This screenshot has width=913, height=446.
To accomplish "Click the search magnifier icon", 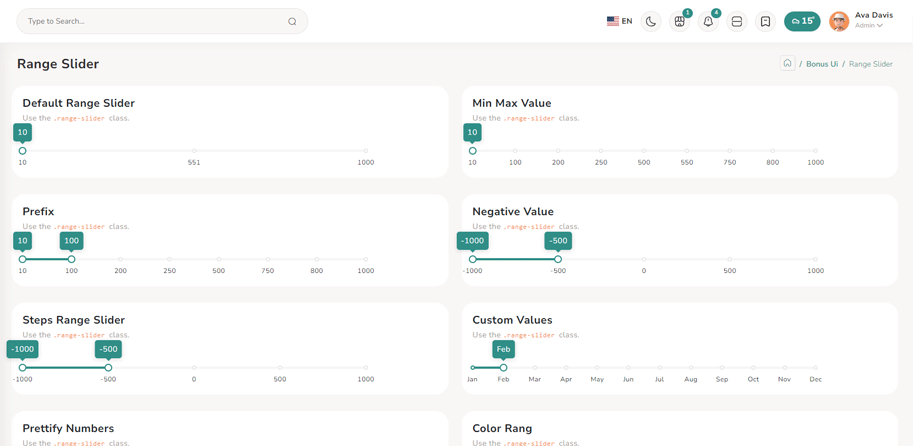I will click(x=292, y=21).
